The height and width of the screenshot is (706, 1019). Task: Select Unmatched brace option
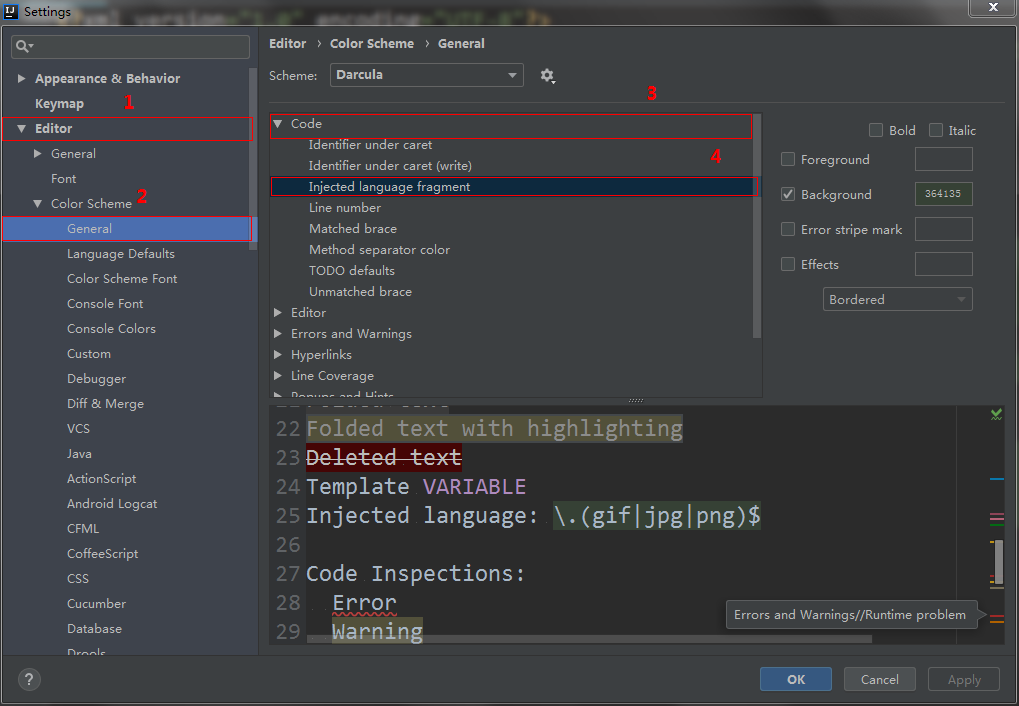(x=360, y=291)
